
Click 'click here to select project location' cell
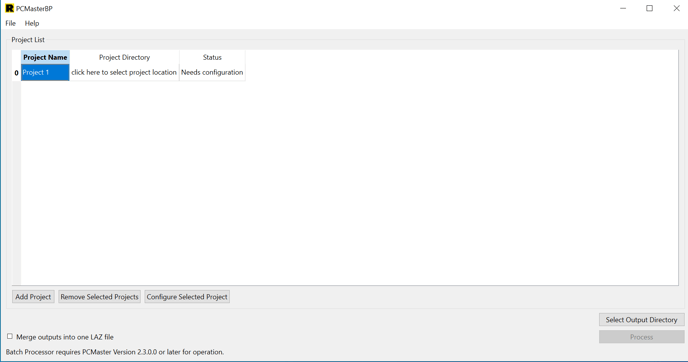pos(124,72)
